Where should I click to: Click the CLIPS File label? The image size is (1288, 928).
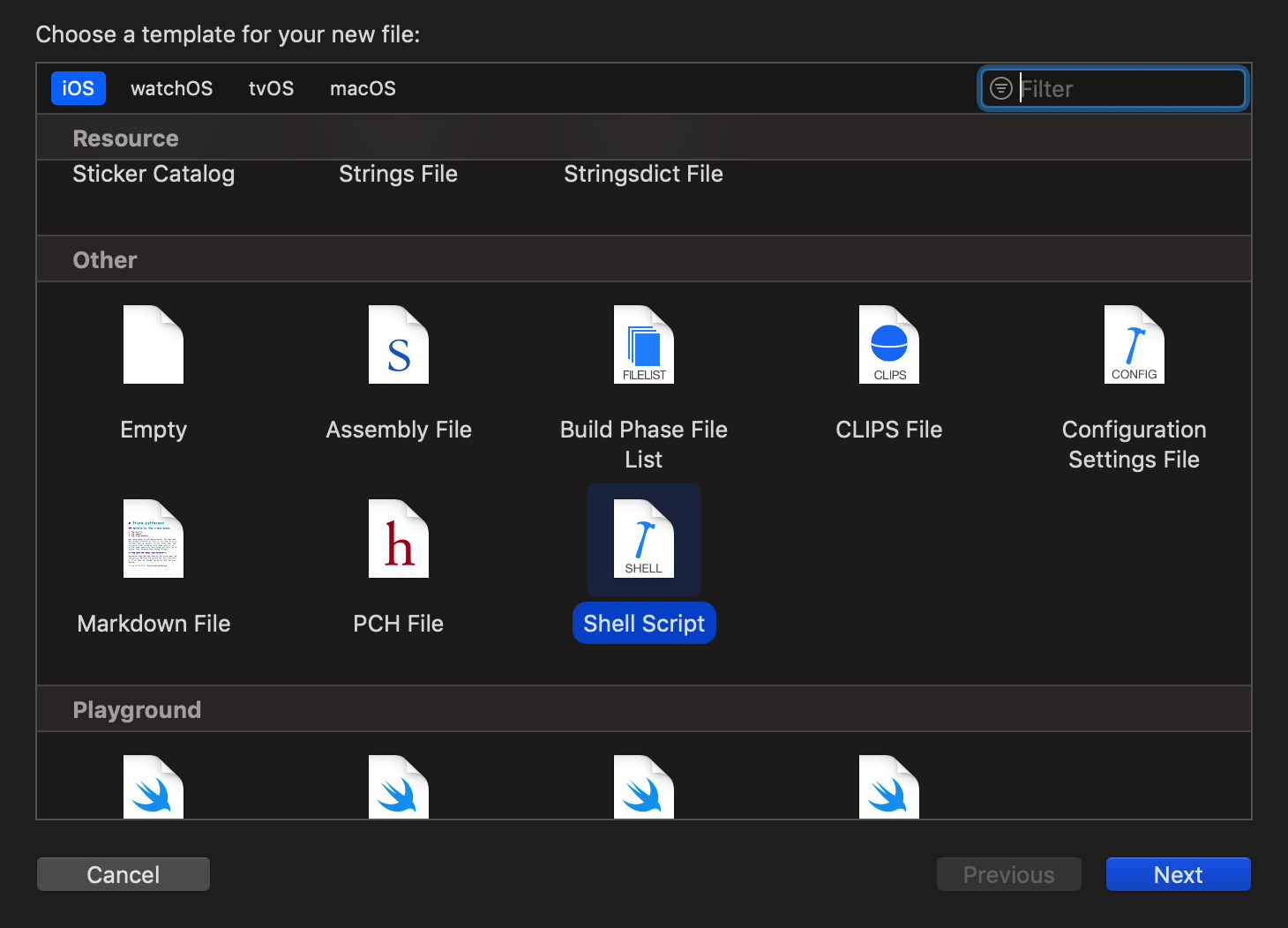[x=889, y=430]
